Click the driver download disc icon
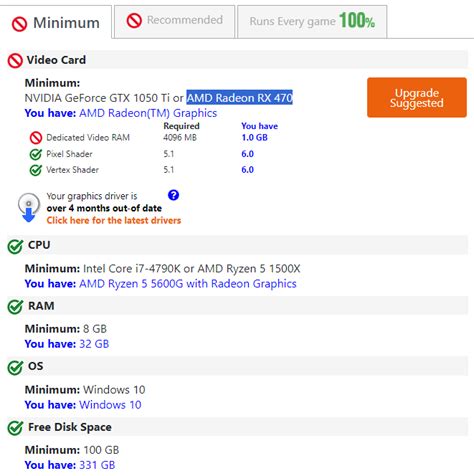474x476 pixels. (x=29, y=207)
